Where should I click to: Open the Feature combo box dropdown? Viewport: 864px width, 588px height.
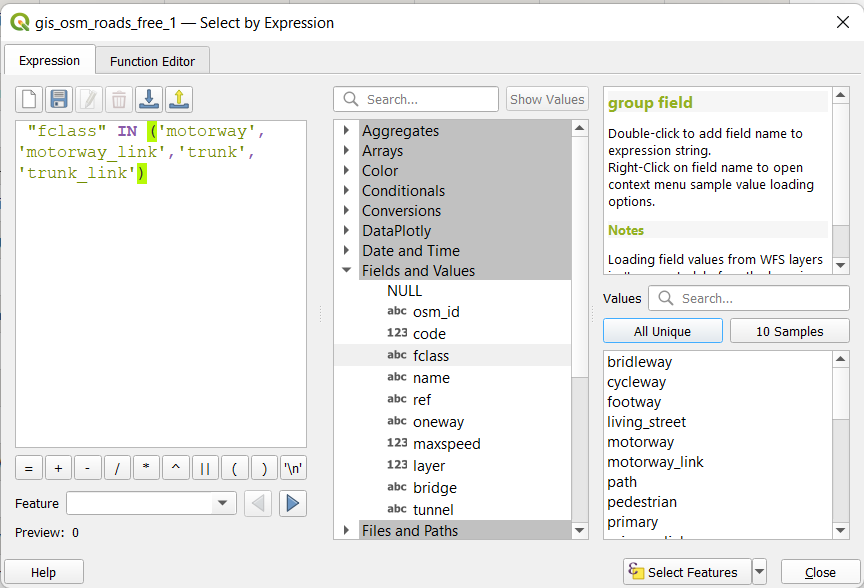(x=224, y=504)
